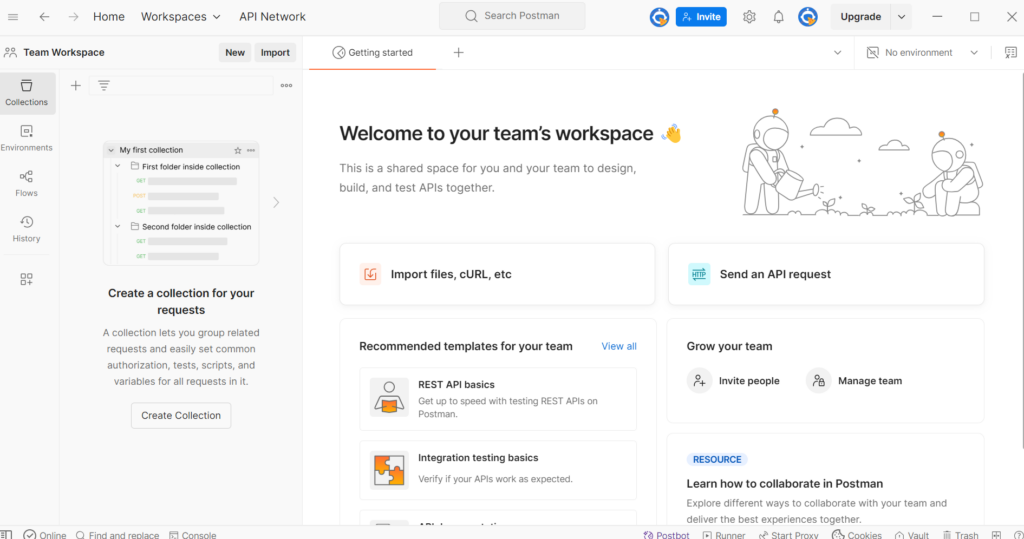The height and width of the screenshot is (539, 1024).
Task: Click the Upgrade button
Action: (x=860, y=17)
